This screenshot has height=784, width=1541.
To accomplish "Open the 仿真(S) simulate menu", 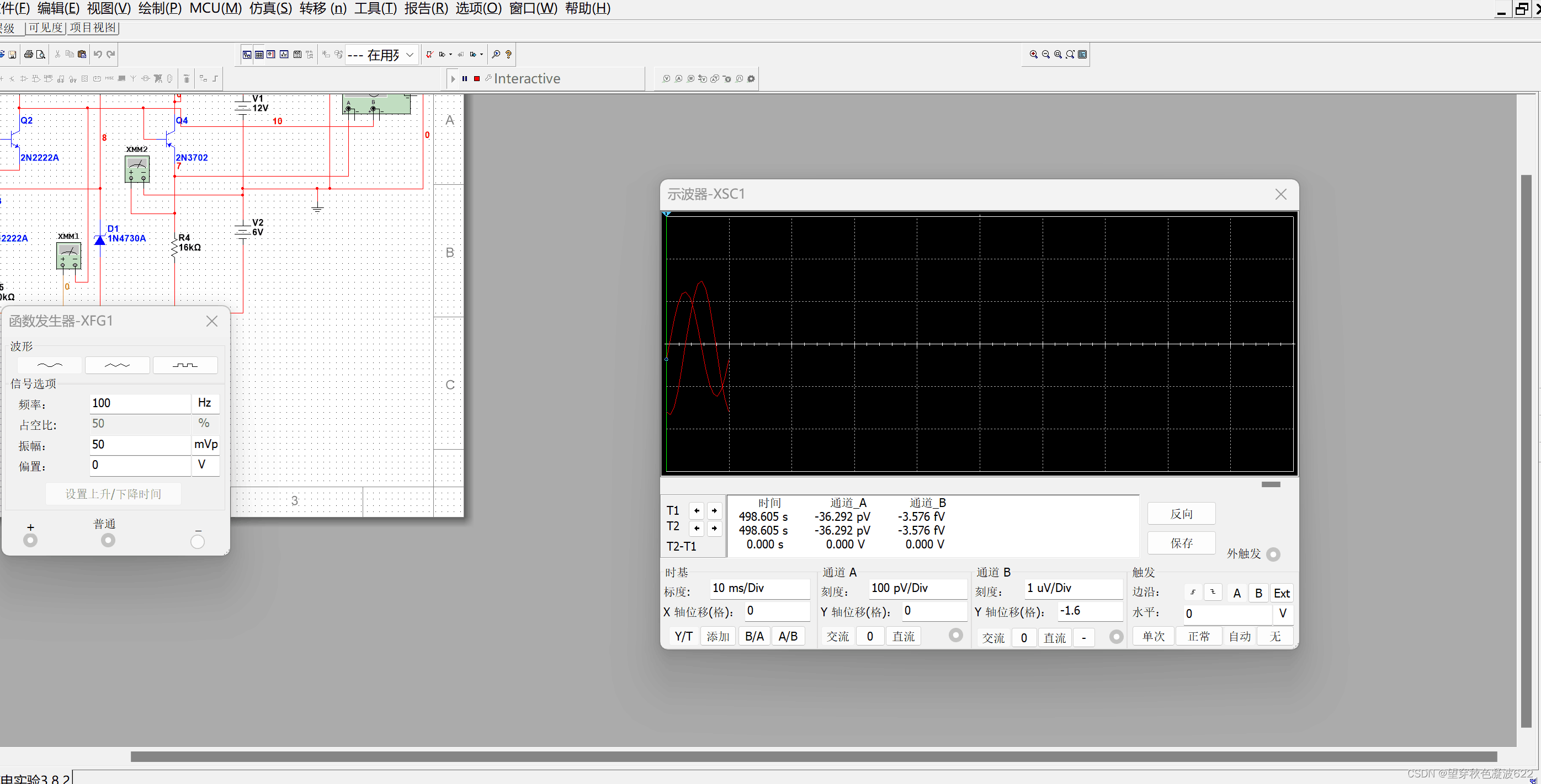I will [270, 8].
